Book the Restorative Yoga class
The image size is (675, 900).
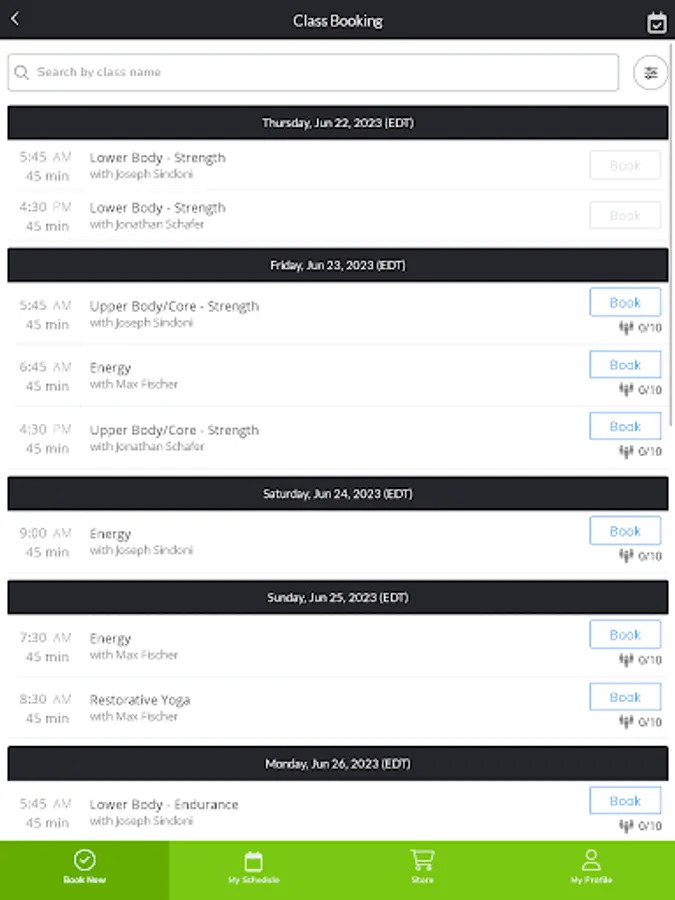tap(625, 696)
